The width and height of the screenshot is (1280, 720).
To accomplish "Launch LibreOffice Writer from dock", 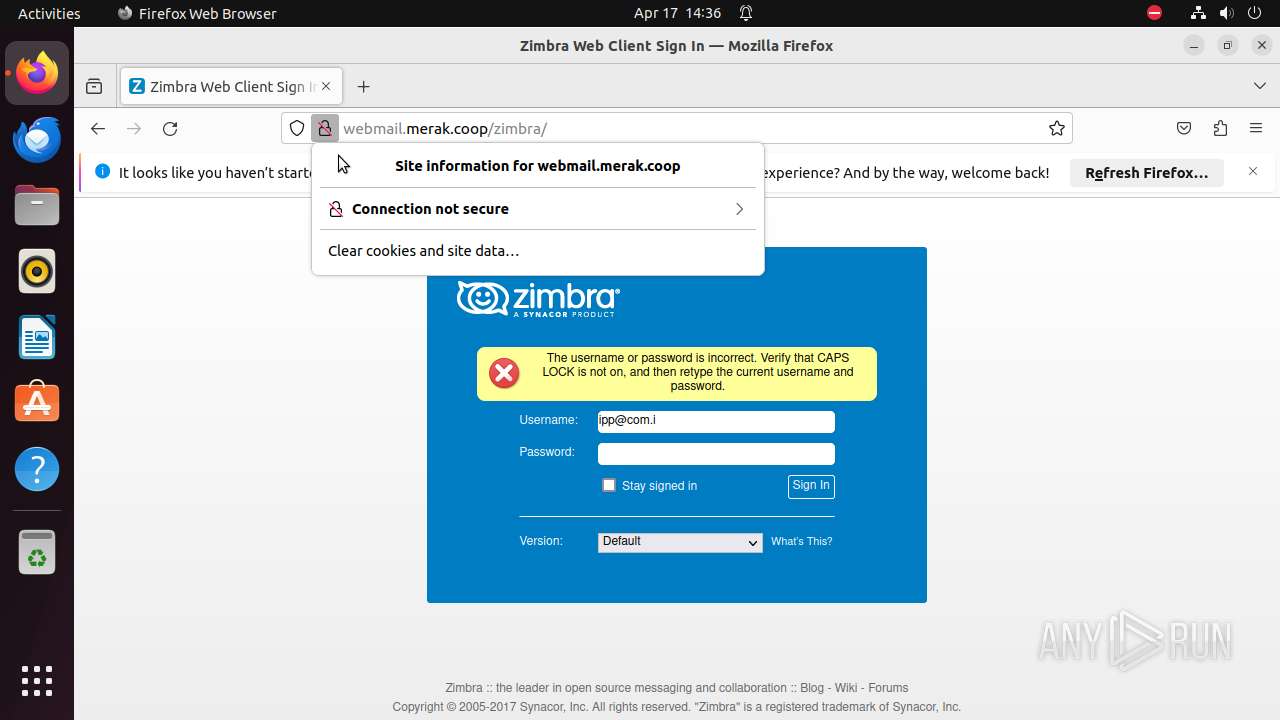I will pyautogui.click(x=37, y=337).
